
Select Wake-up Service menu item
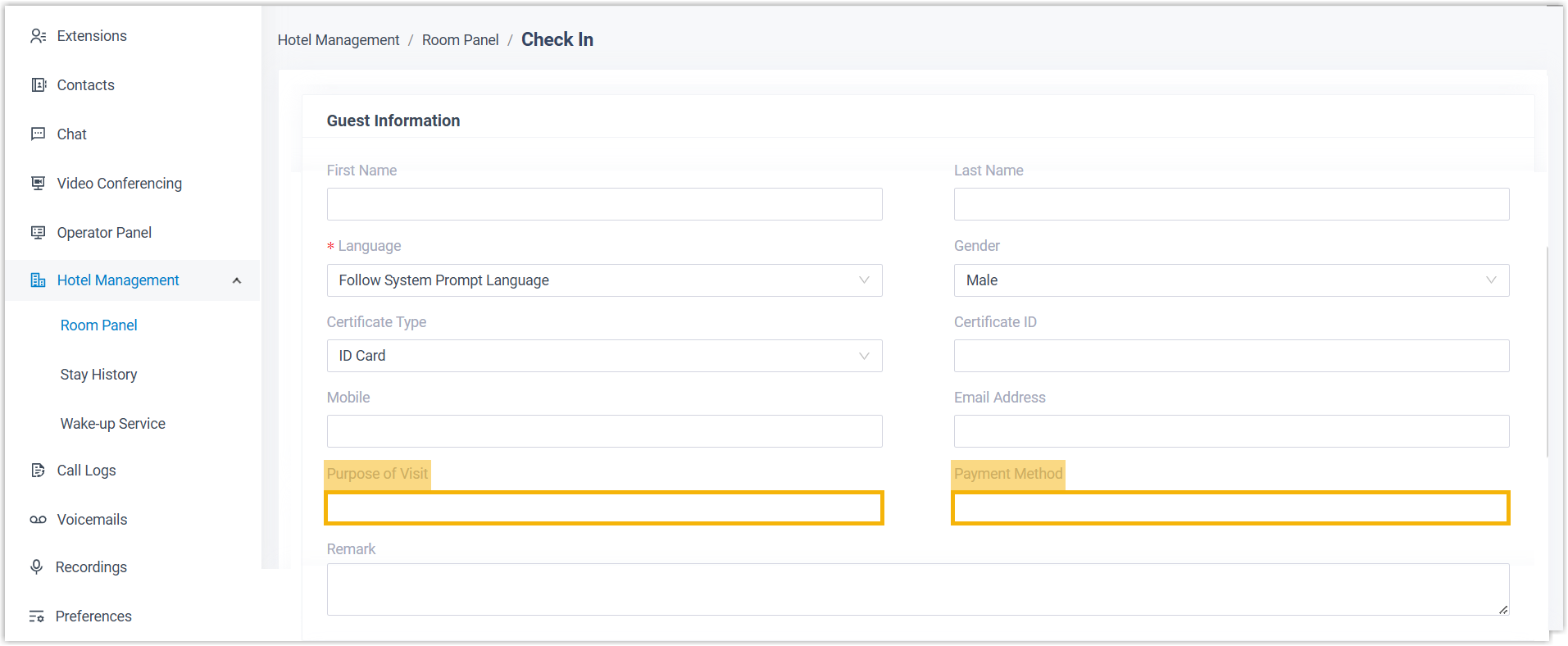point(112,424)
